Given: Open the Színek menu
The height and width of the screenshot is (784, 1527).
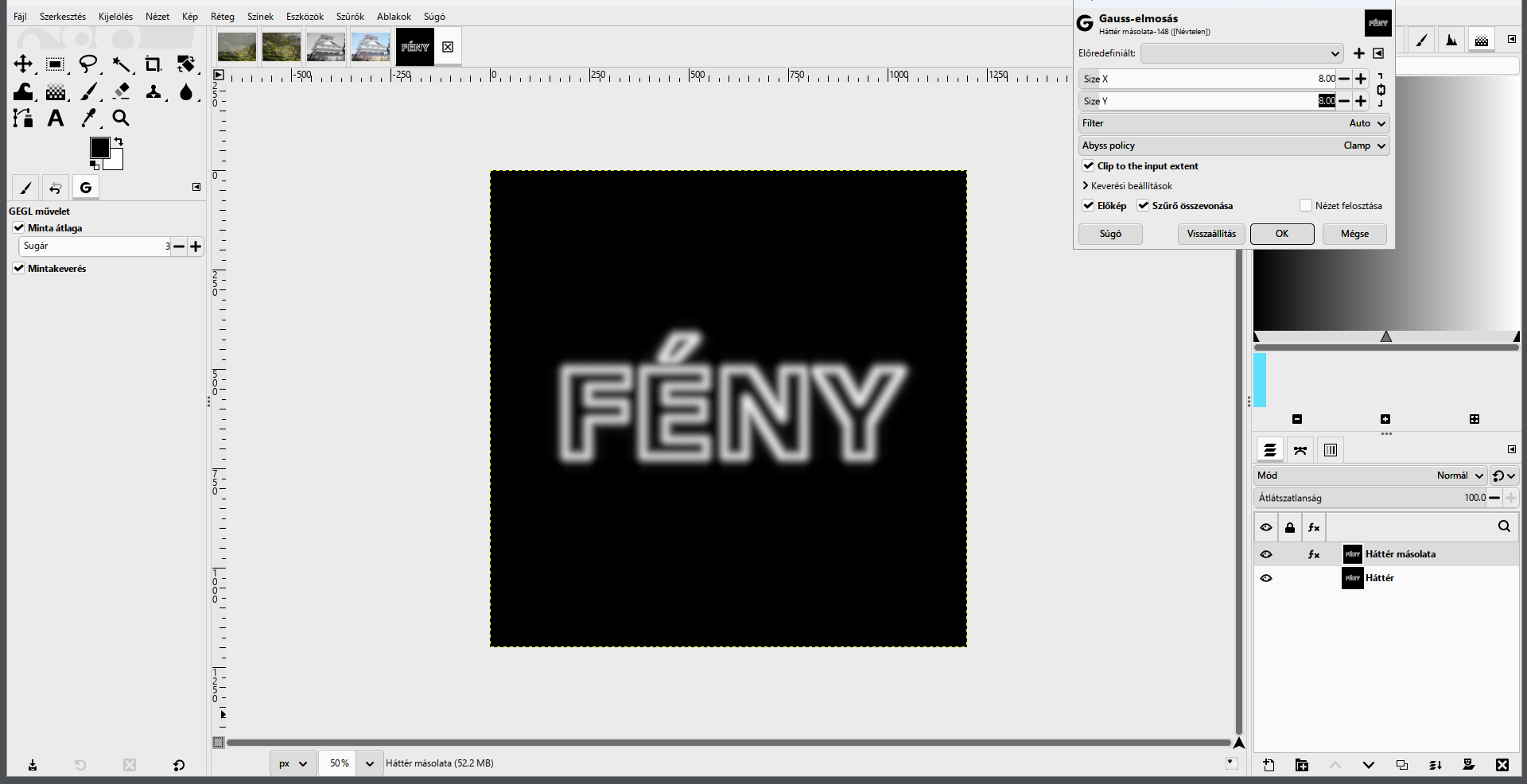Looking at the screenshot, I should click(260, 16).
